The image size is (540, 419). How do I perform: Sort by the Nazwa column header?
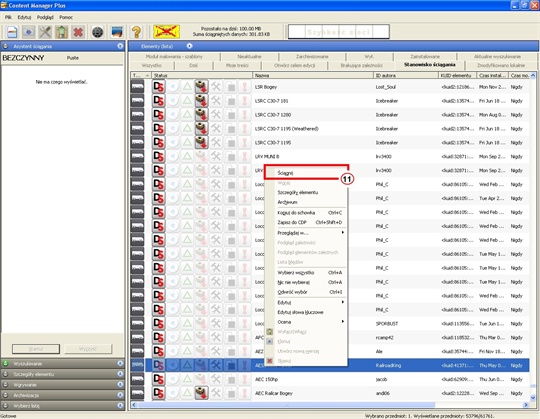[x=313, y=75]
